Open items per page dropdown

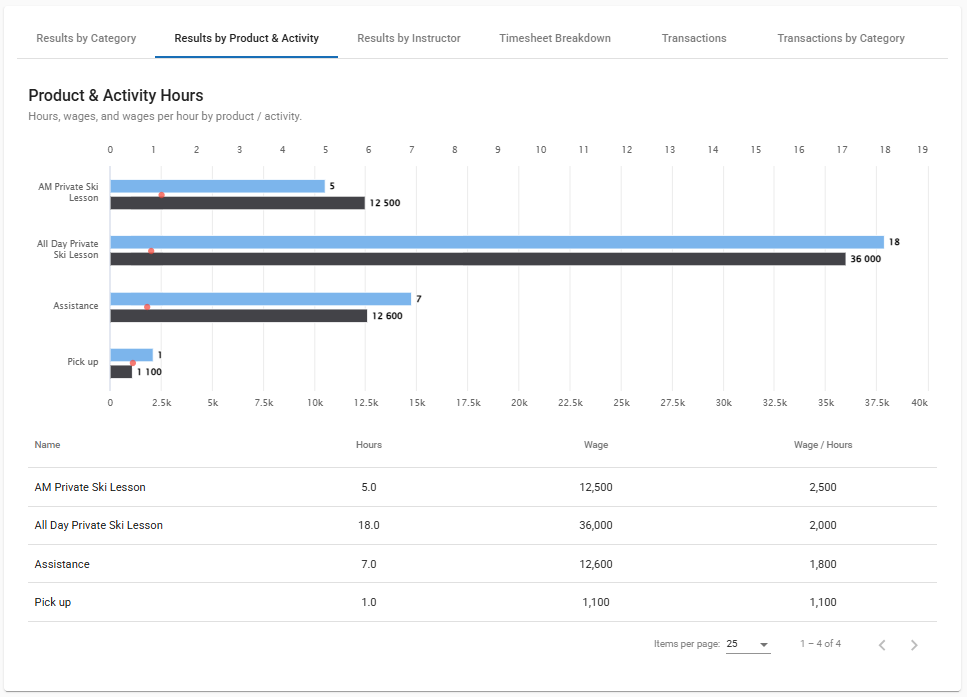point(748,644)
